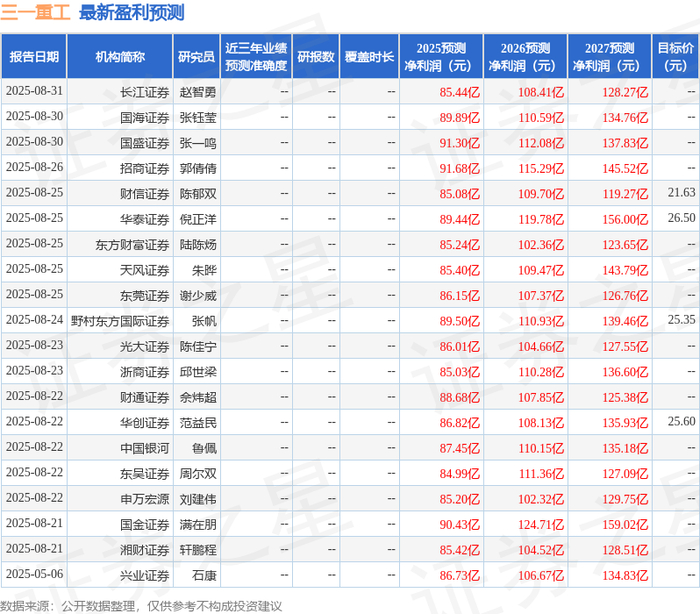
Task: Click the 2026 profit value 124.71亿
Action: [541, 525]
